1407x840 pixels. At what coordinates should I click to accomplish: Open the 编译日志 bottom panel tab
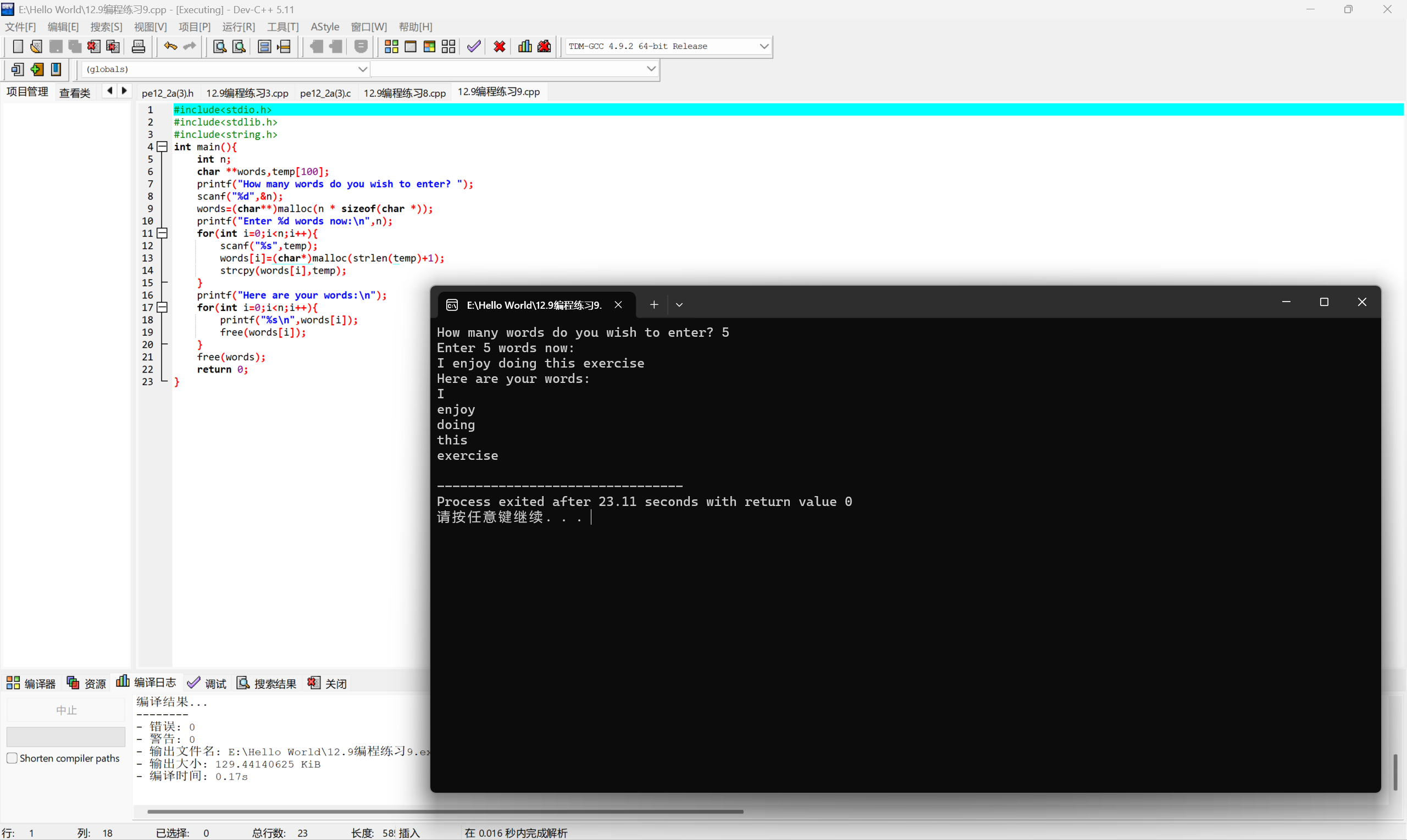[x=146, y=683]
